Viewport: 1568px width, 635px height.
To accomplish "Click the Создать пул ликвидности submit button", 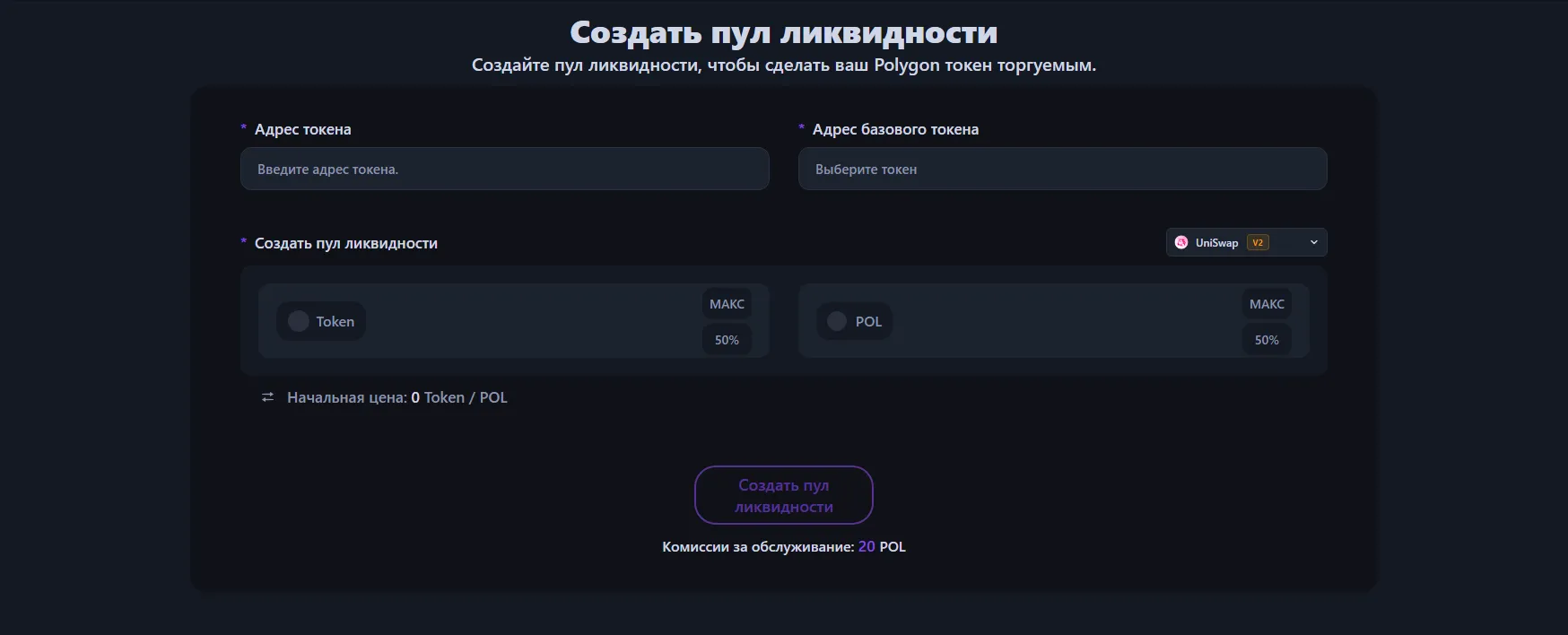I will pyautogui.click(x=783, y=495).
